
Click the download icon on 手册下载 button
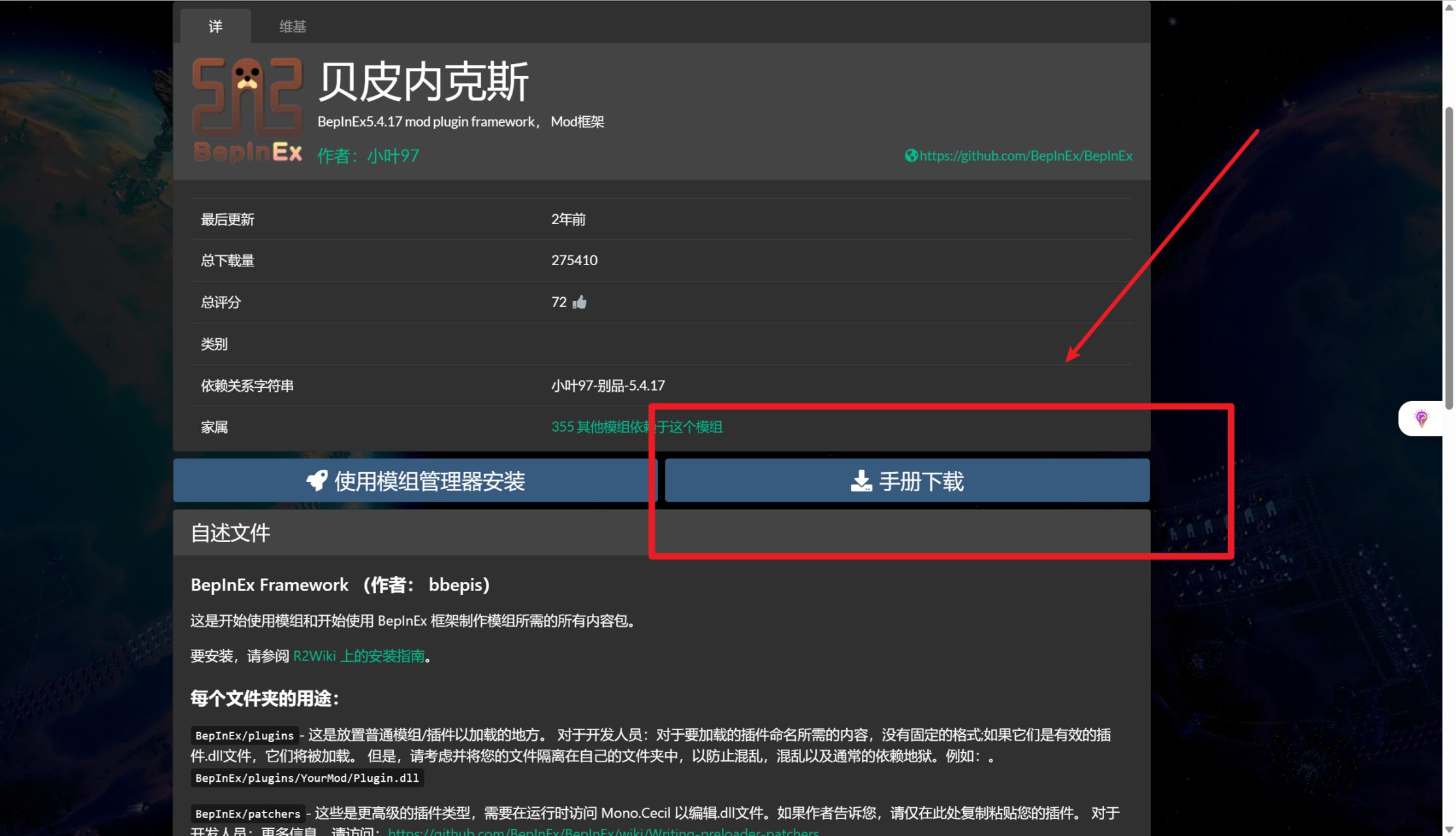pyautogui.click(x=861, y=481)
